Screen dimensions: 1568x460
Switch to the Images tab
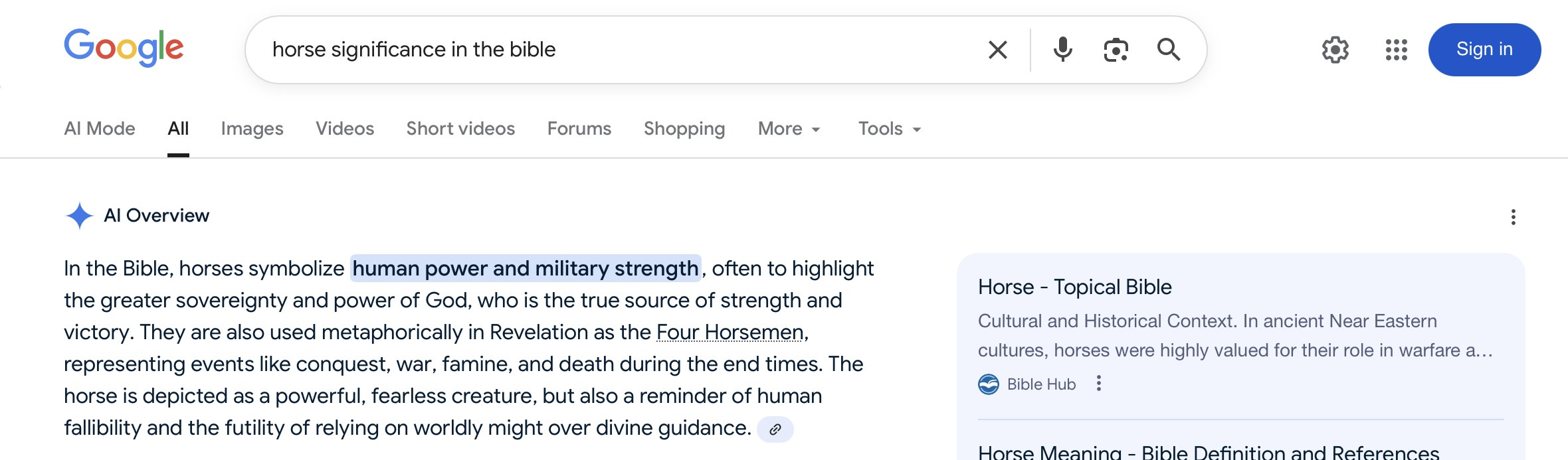(x=252, y=129)
